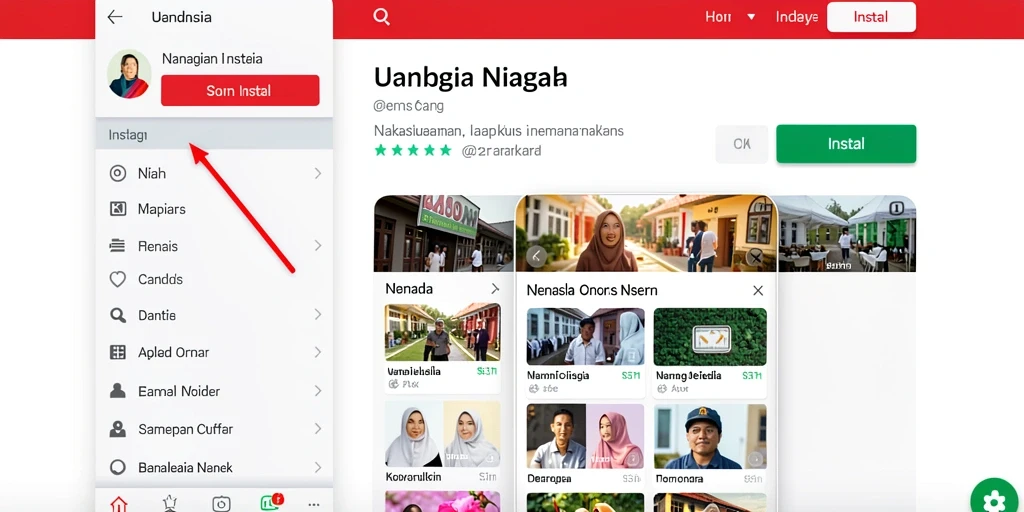Open the Mapiars menu entry

tap(214, 209)
